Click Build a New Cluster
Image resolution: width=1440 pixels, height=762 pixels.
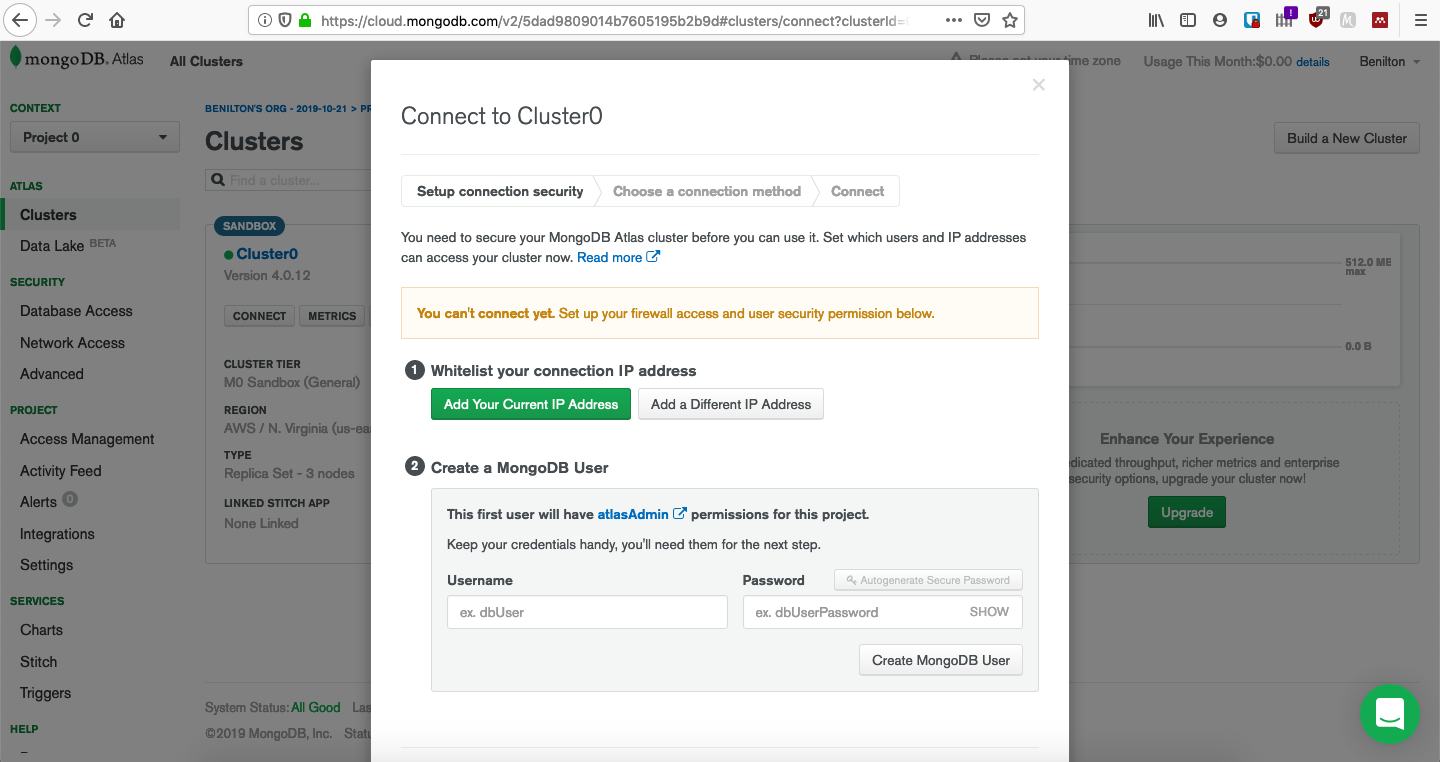[1346, 138]
